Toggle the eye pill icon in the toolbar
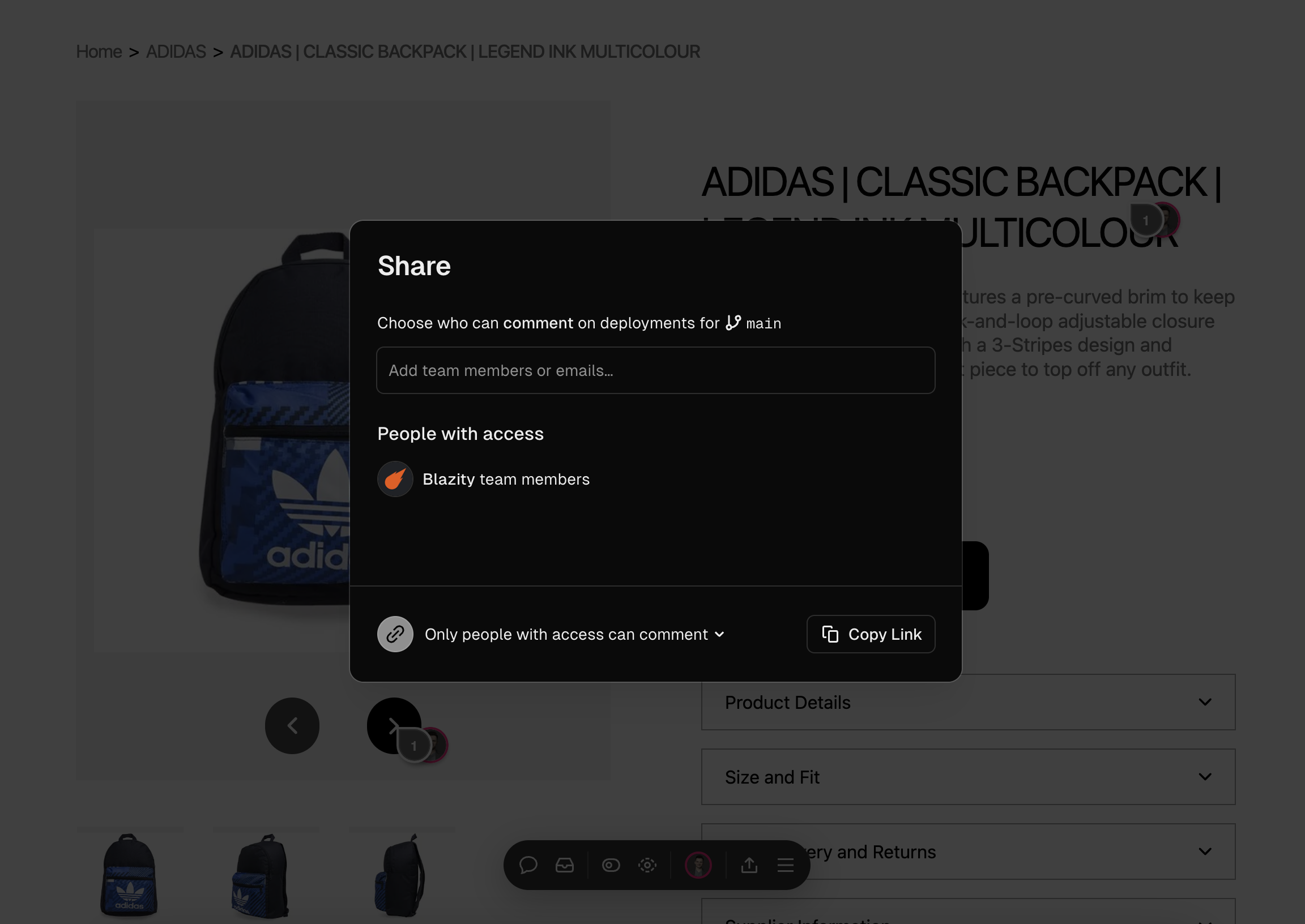This screenshot has height=924, width=1305. click(611, 865)
